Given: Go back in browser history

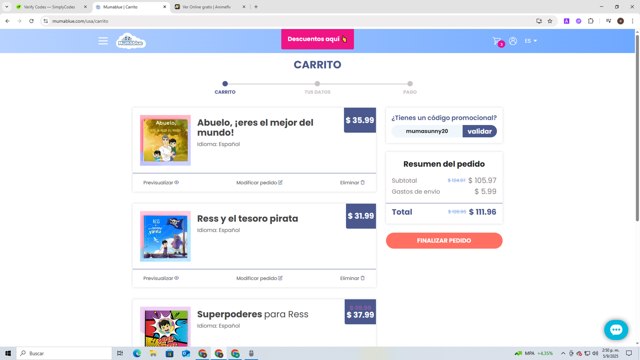Looking at the screenshot, I should tap(7, 21).
